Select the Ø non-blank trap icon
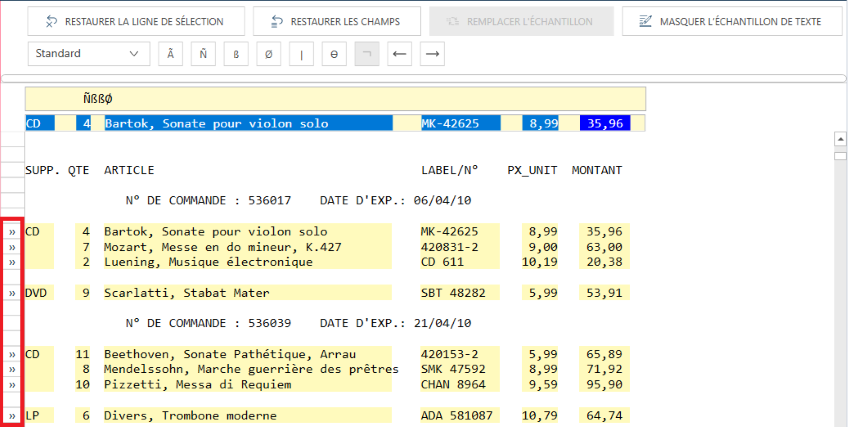850x427 pixels. [x=269, y=53]
